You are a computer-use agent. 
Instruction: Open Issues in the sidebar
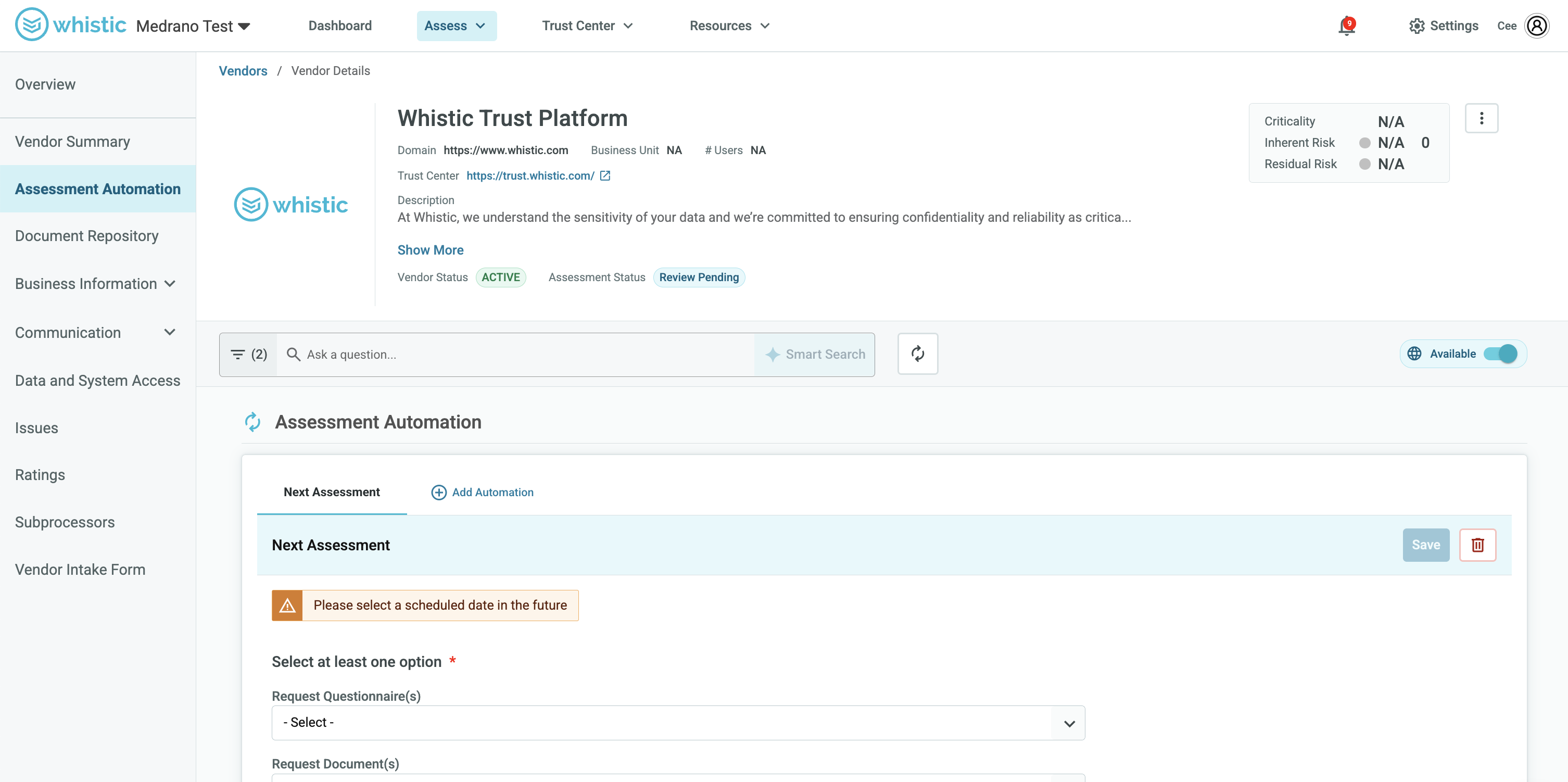click(36, 428)
